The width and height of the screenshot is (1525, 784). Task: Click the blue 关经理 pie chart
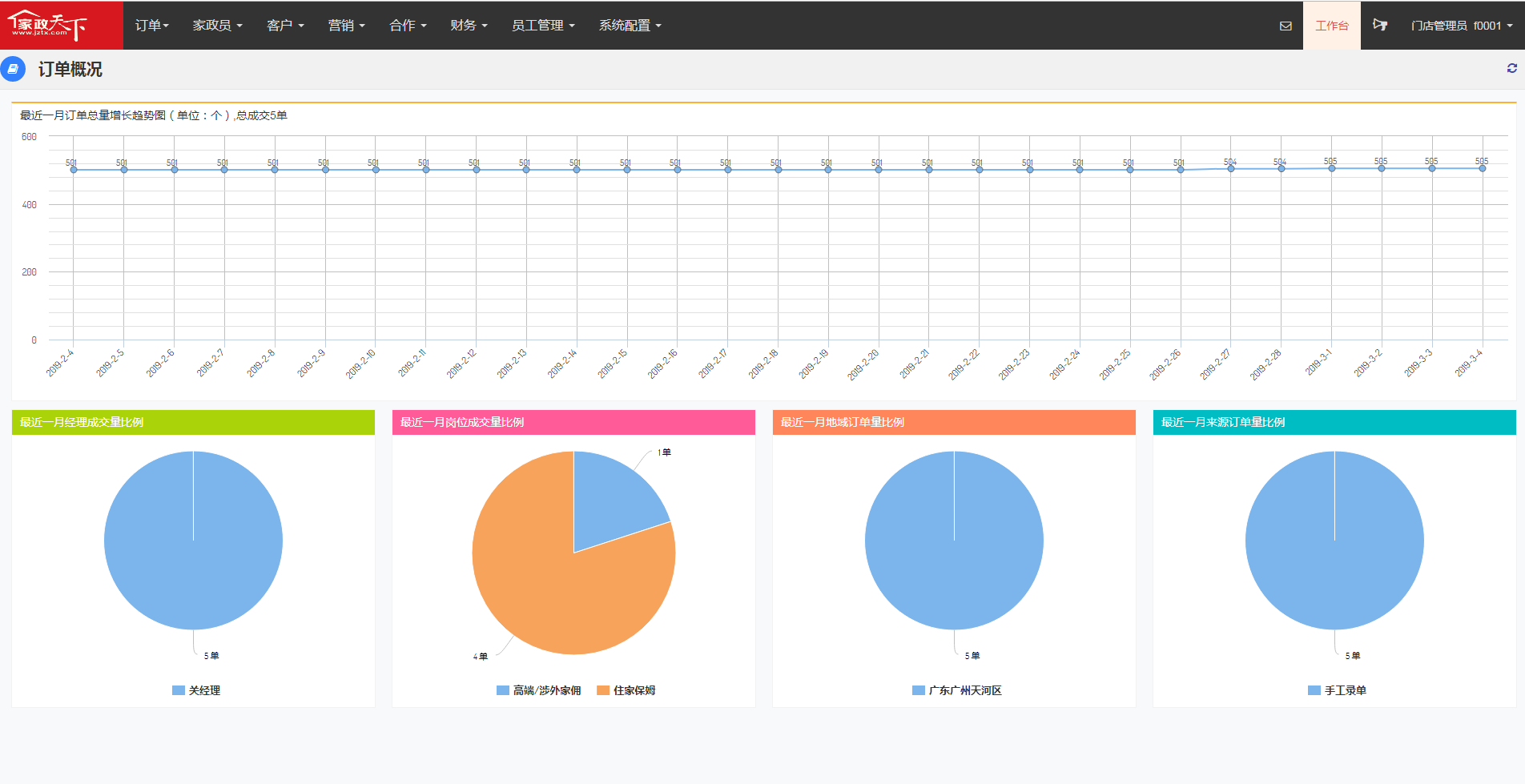(193, 541)
